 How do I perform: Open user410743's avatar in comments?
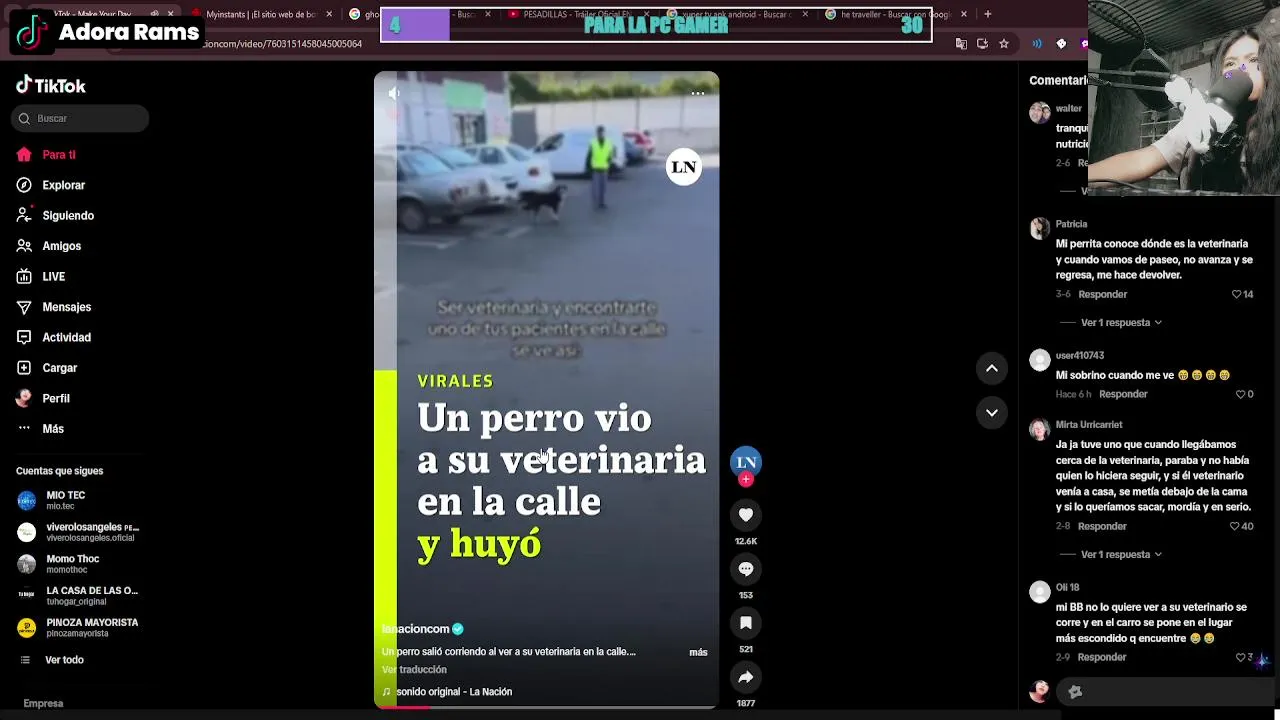1040,360
